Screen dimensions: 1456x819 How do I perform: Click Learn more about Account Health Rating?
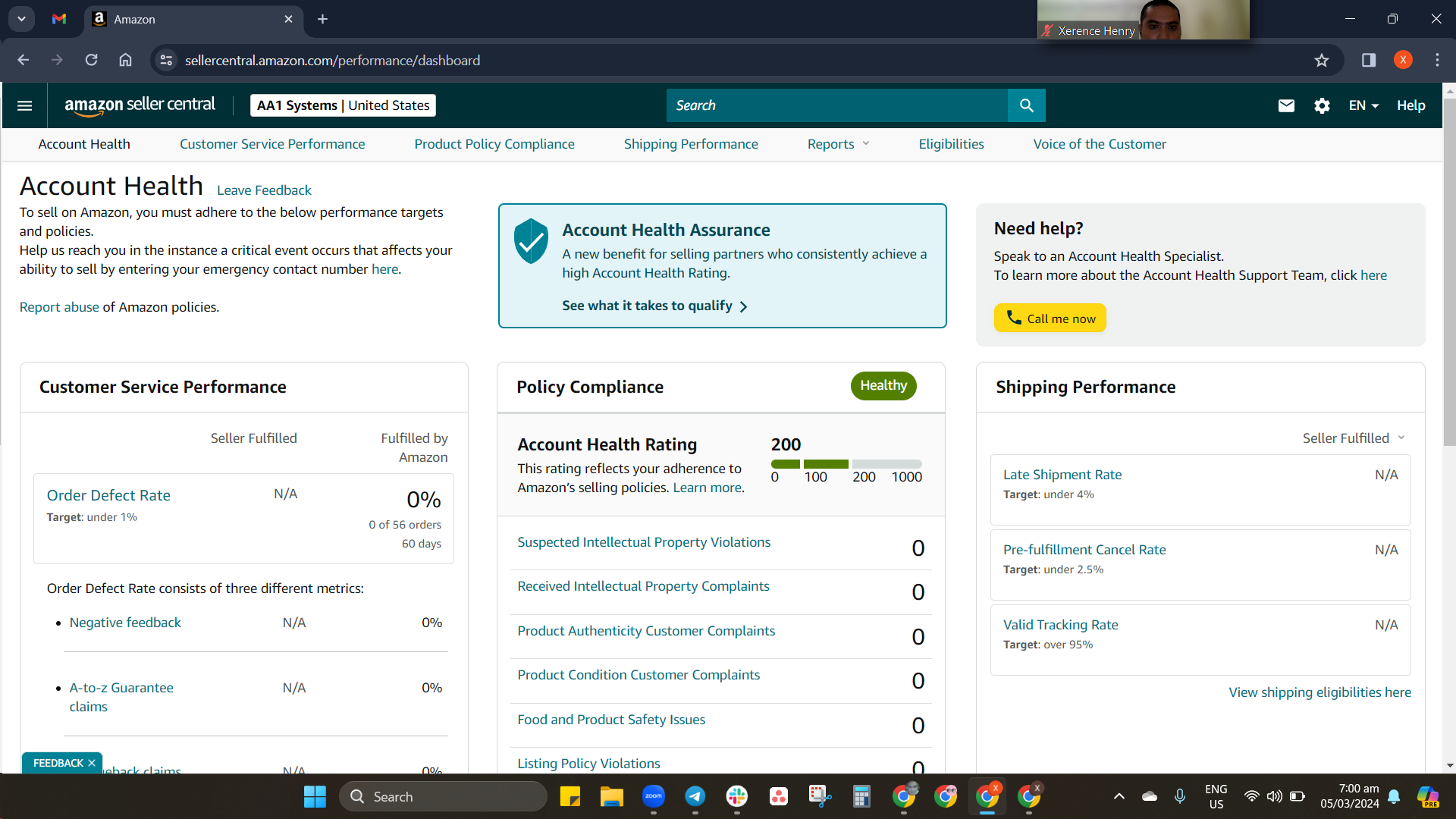(707, 488)
